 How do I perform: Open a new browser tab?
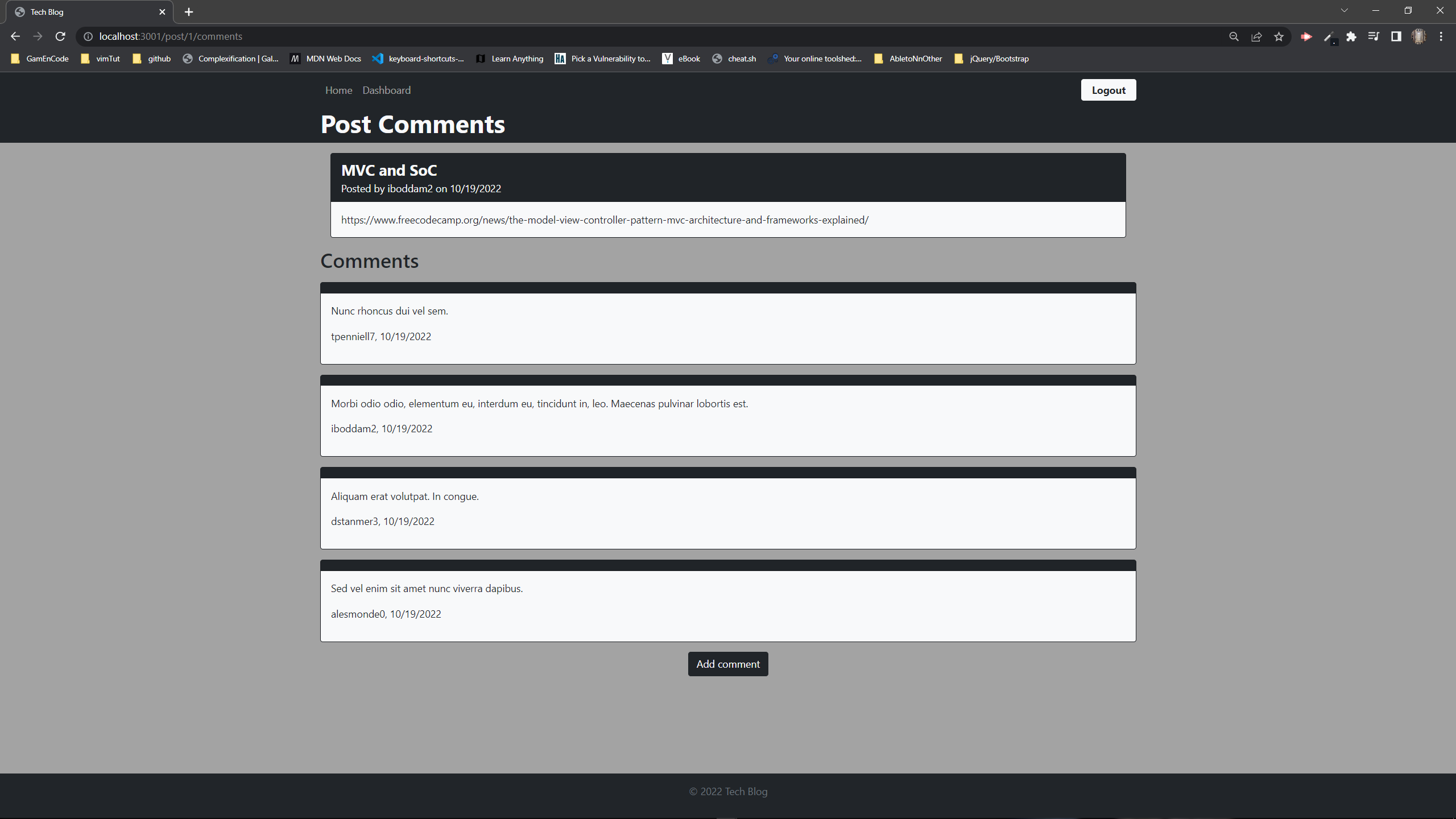(x=189, y=12)
